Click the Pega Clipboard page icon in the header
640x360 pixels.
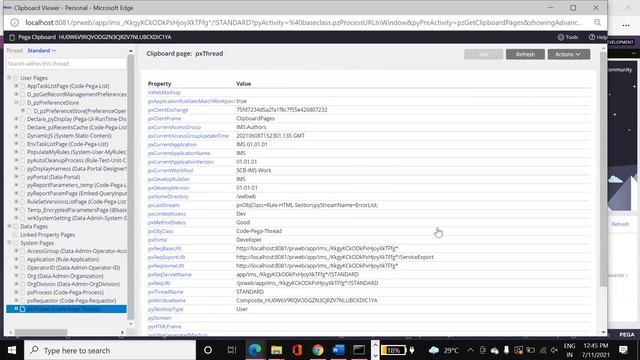(x=12, y=37)
